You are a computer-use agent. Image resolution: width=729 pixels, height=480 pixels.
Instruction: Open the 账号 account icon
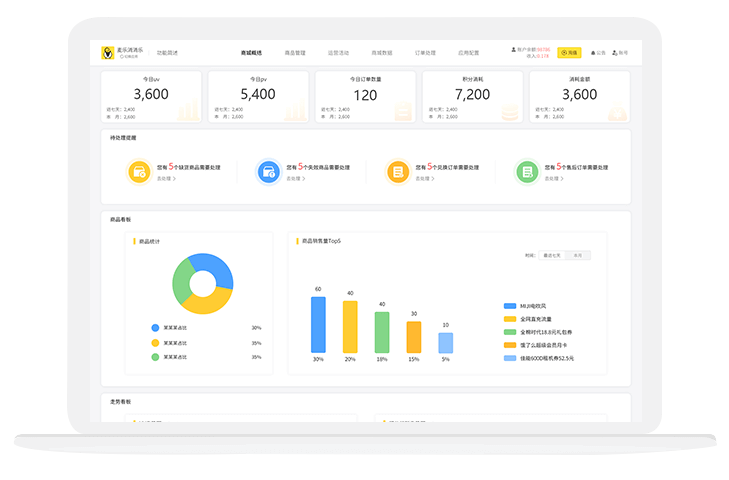pyautogui.click(x=615, y=52)
